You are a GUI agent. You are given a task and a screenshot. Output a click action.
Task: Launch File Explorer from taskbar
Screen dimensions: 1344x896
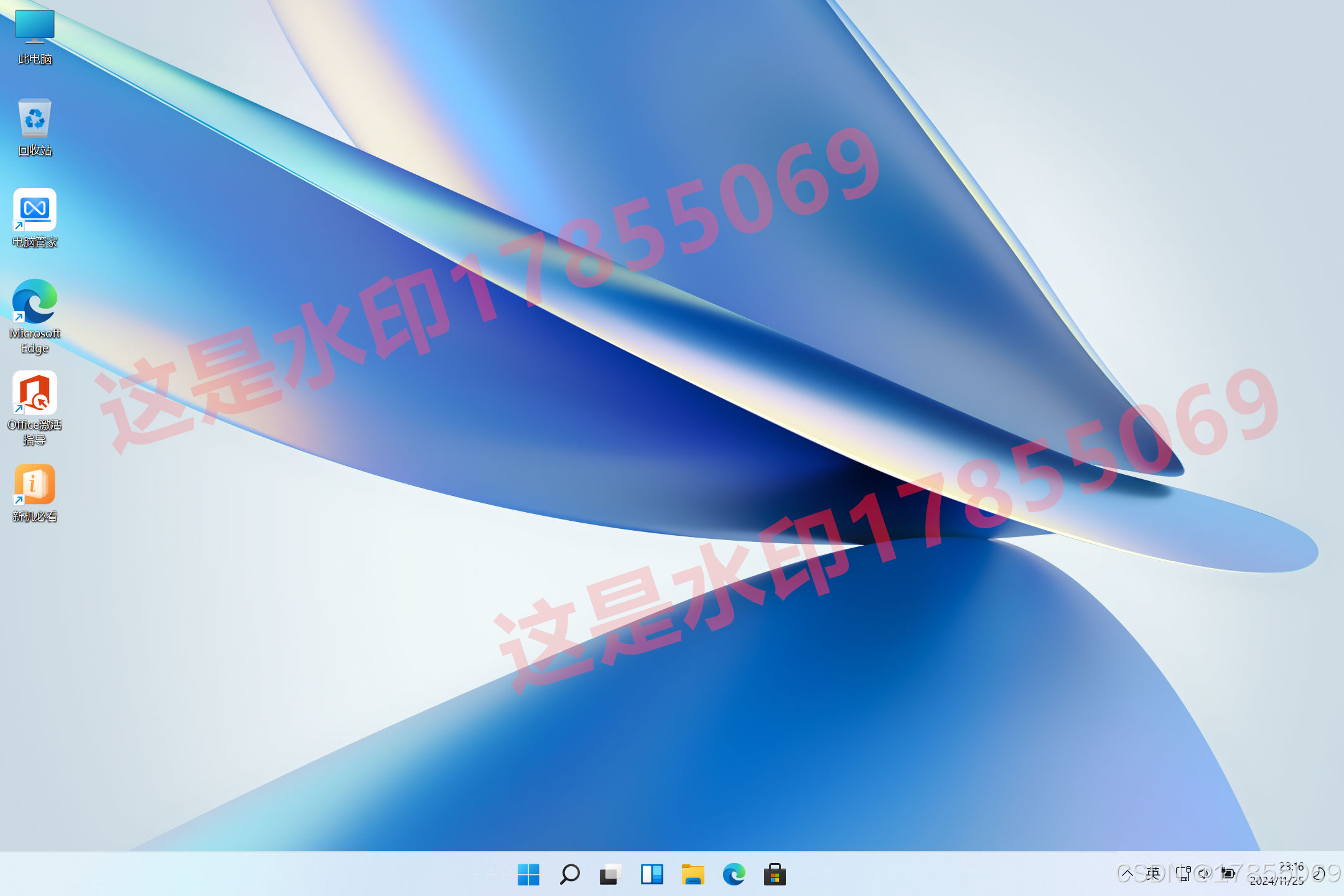tap(693, 874)
